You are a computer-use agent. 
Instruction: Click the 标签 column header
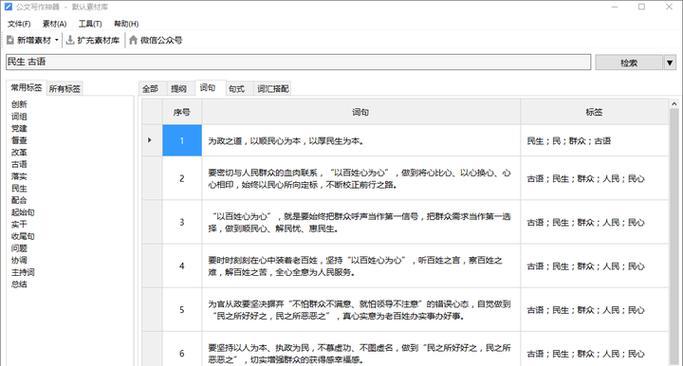(594, 112)
